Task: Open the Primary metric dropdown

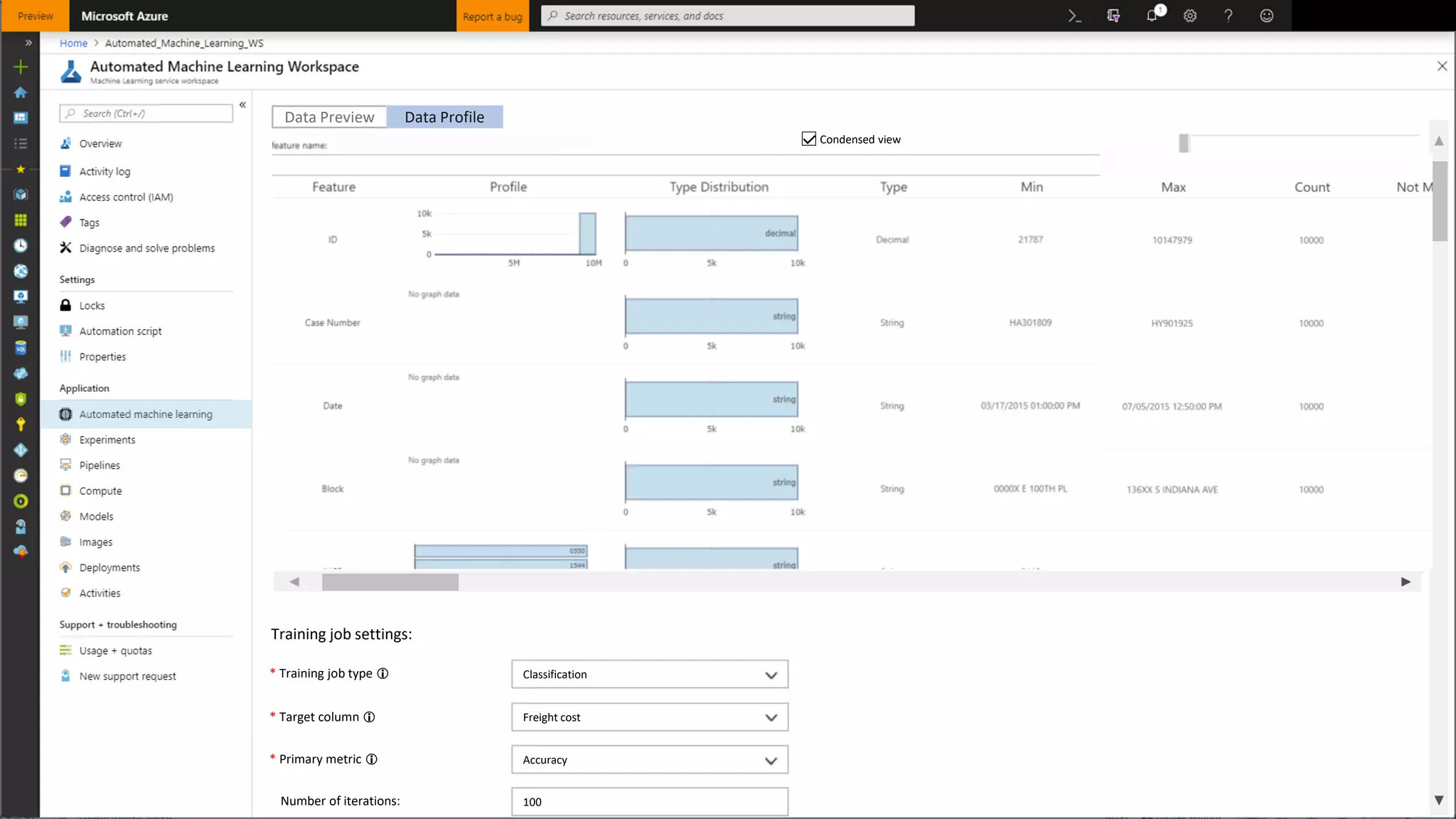Action: pos(650,760)
